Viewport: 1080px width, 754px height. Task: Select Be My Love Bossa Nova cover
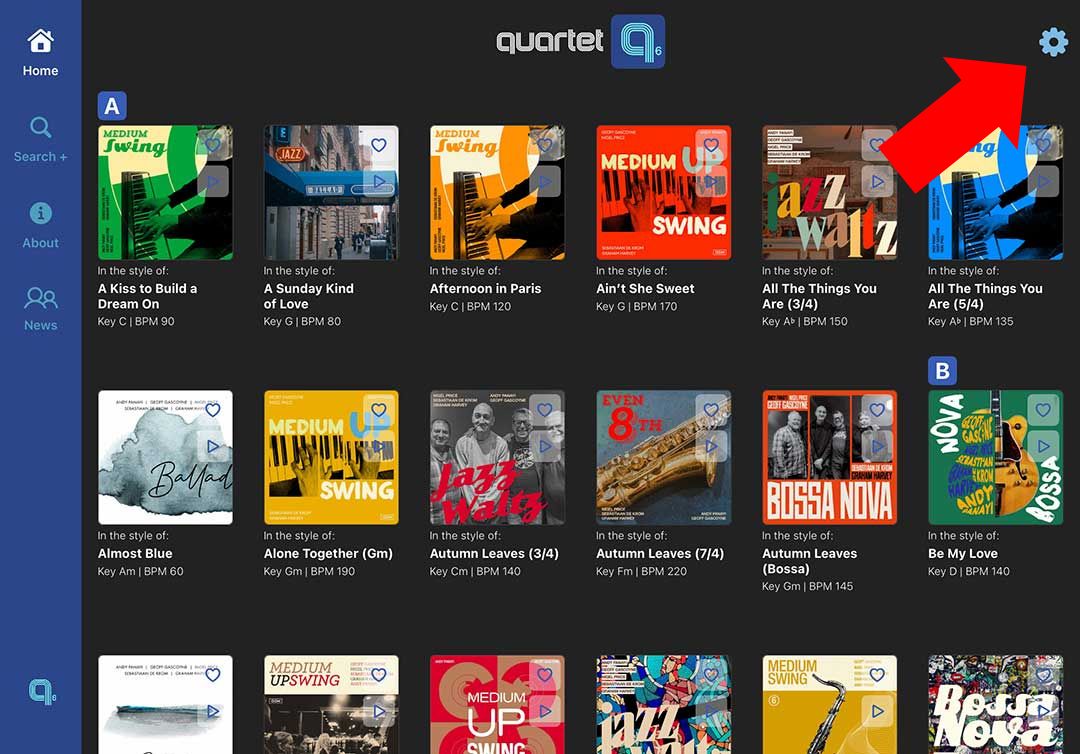[x=995, y=457]
